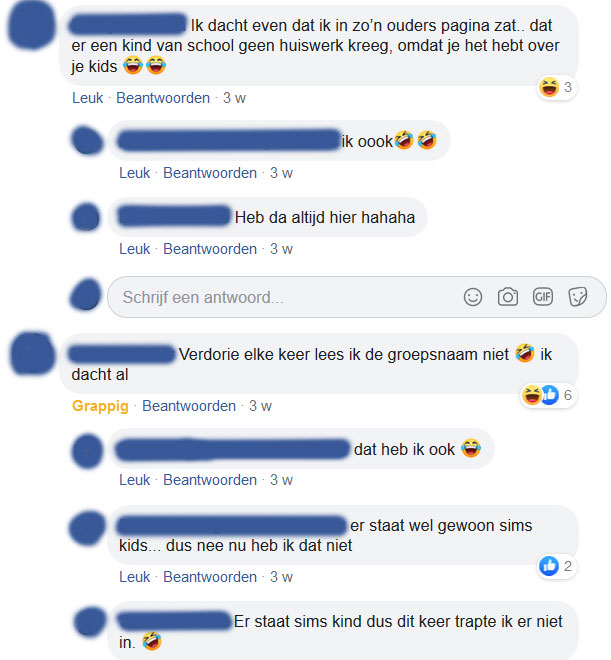
Task: Like the 'ouders pagina' comment
Action: (88, 98)
